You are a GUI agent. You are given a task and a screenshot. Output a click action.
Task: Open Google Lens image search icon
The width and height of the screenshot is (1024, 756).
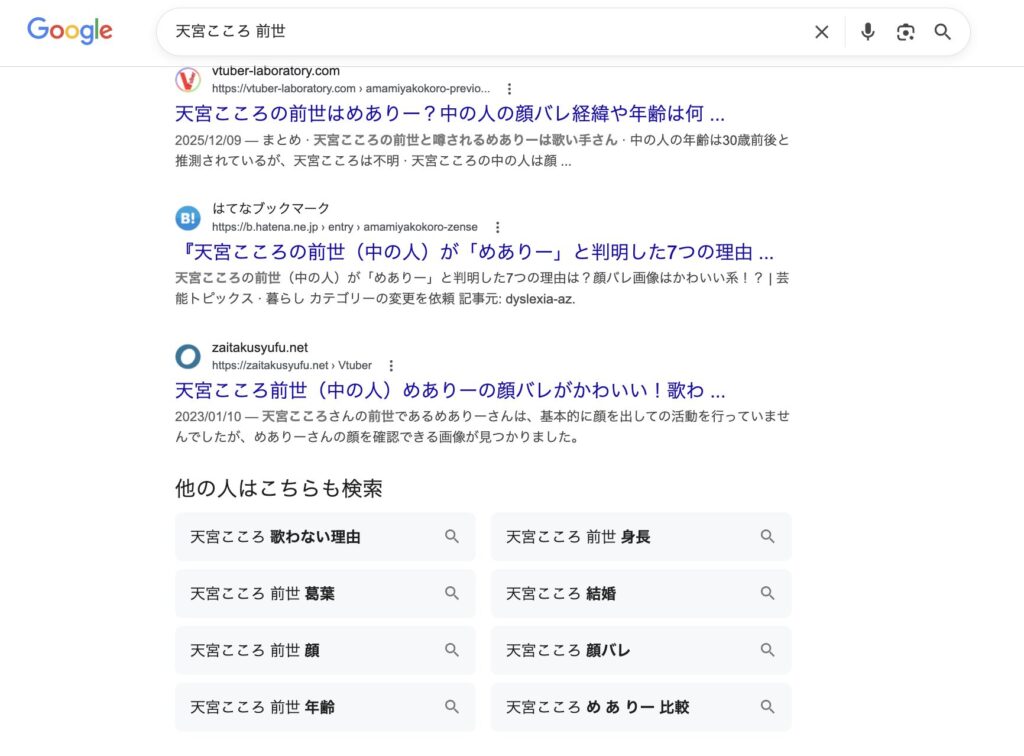click(905, 32)
